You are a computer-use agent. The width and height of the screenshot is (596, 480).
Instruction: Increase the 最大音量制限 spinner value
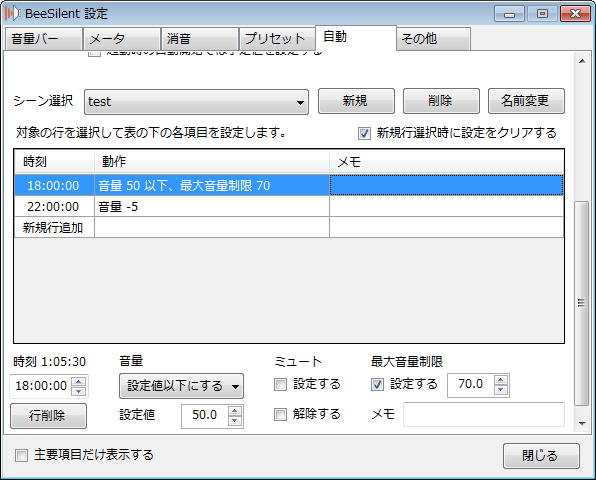point(500,380)
